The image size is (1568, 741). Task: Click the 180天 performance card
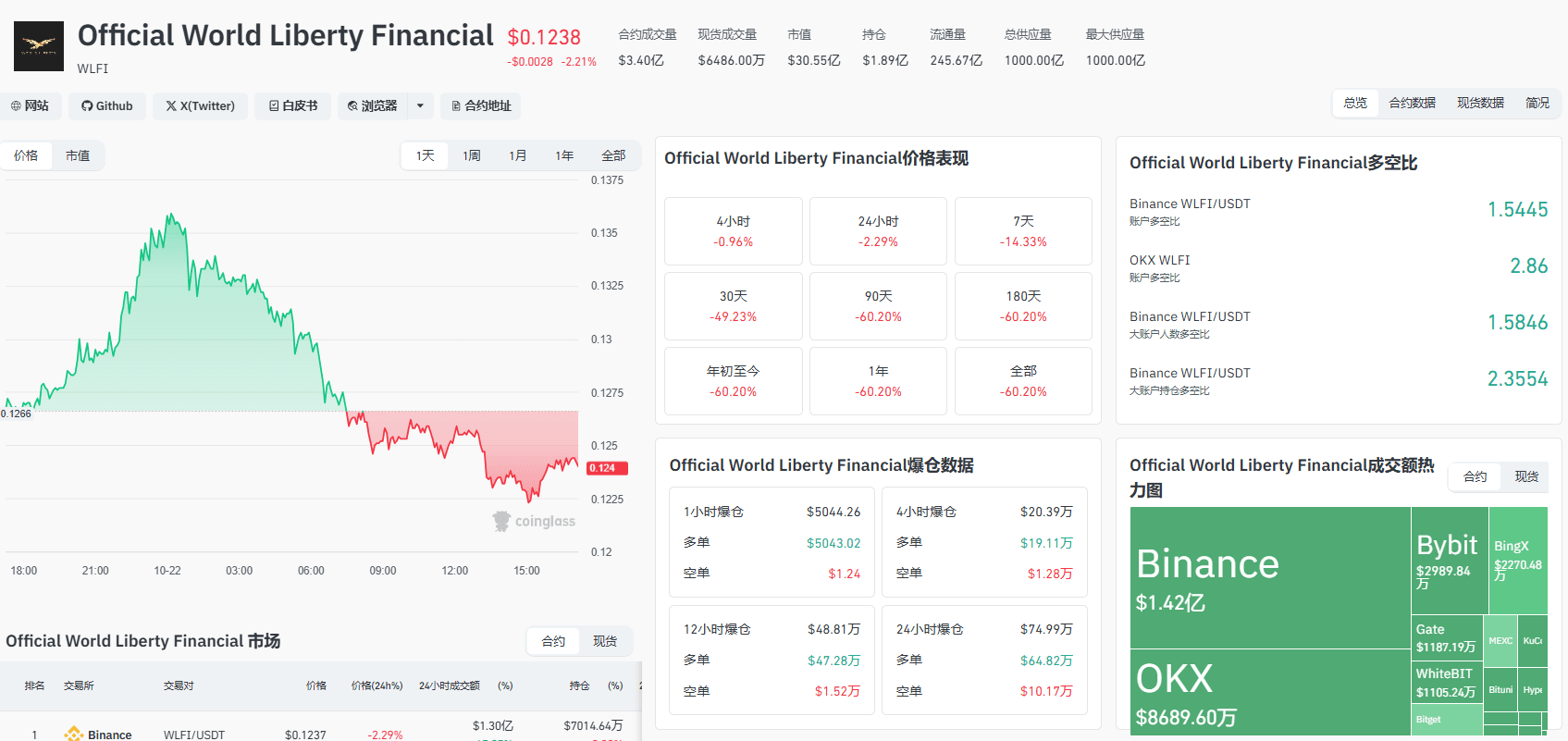[x=1023, y=306]
